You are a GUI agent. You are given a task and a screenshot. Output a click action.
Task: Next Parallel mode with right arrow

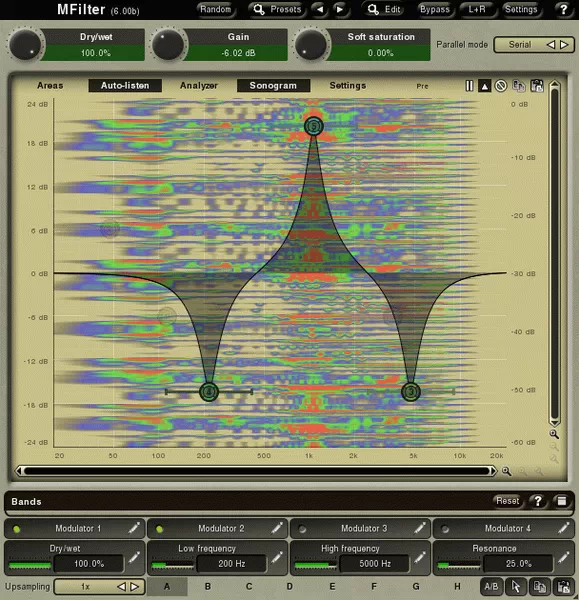(x=564, y=45)
